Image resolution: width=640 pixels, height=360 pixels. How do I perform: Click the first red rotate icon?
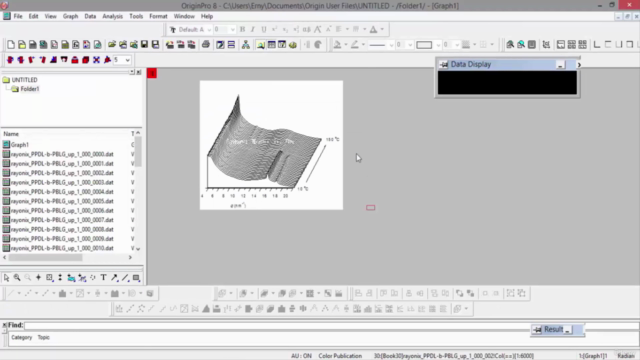(10, 60)
